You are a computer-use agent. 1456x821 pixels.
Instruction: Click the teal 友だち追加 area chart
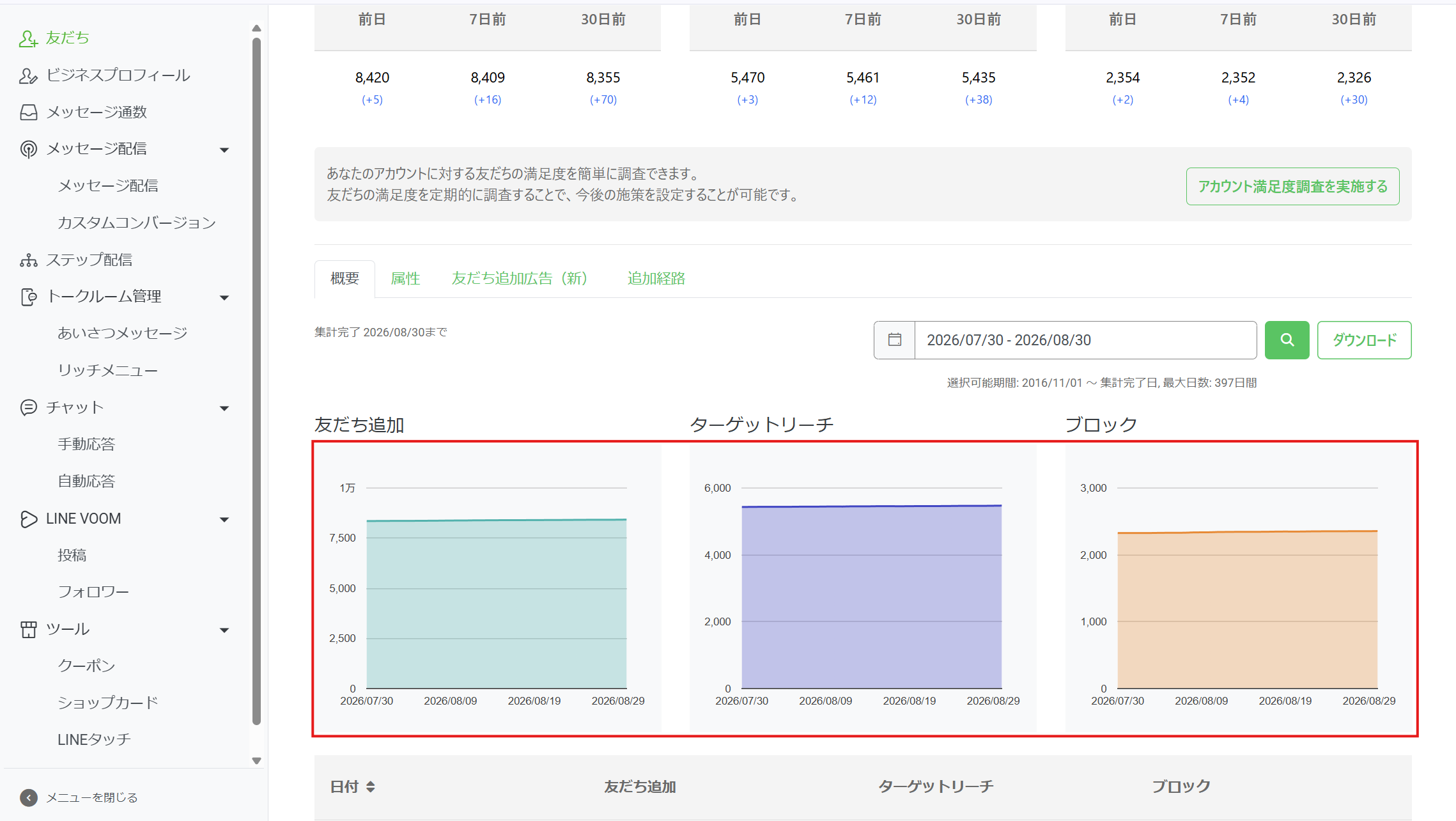click(497, 604)
